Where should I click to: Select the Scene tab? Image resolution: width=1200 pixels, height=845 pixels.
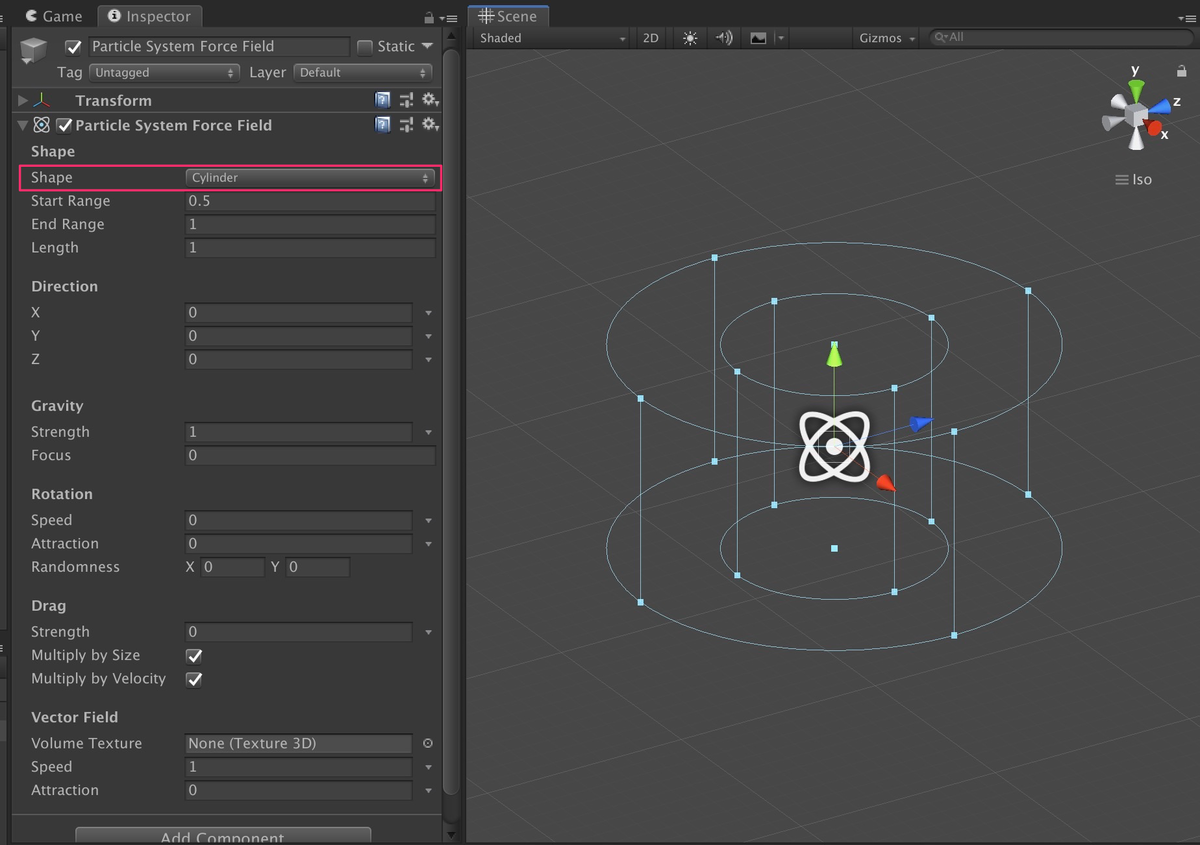point(508,16)
